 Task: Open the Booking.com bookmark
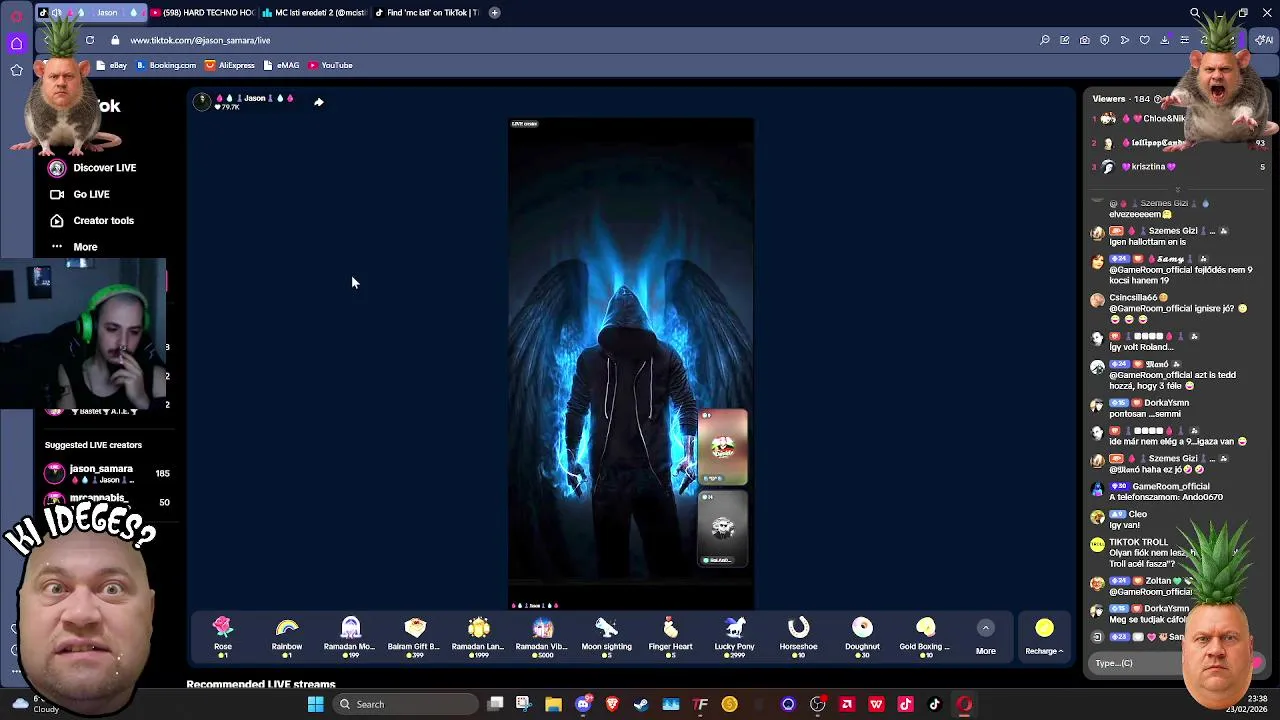[166, 65]
